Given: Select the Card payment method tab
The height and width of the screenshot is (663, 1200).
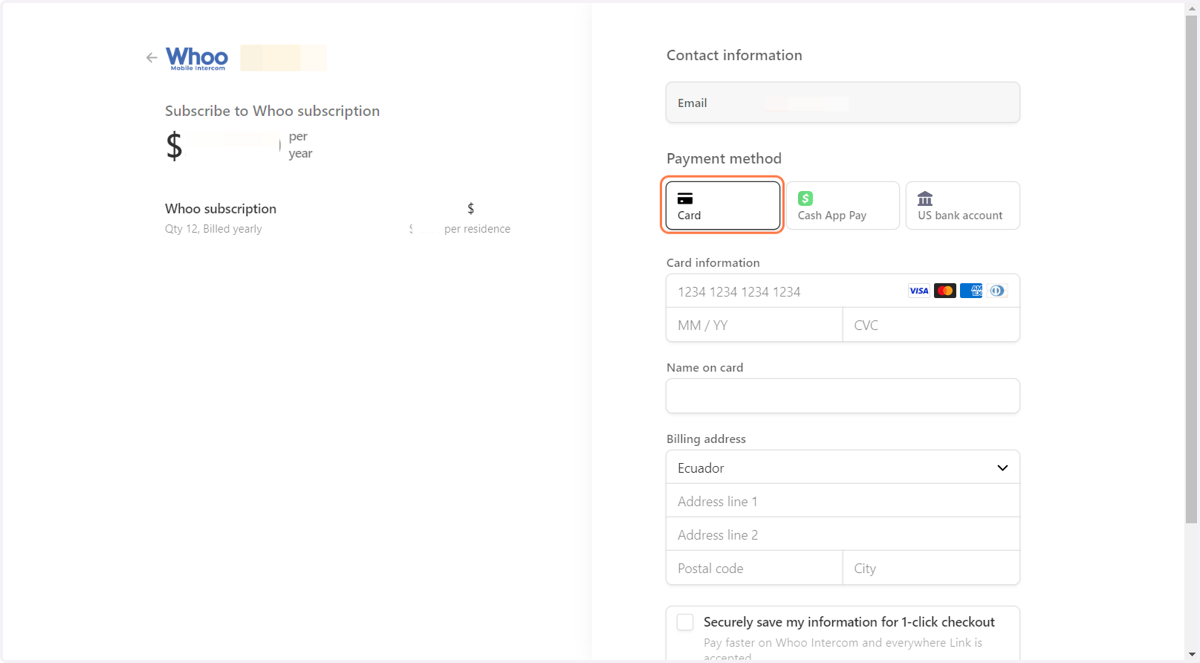Looking at the screenshot, I should 723,205.
